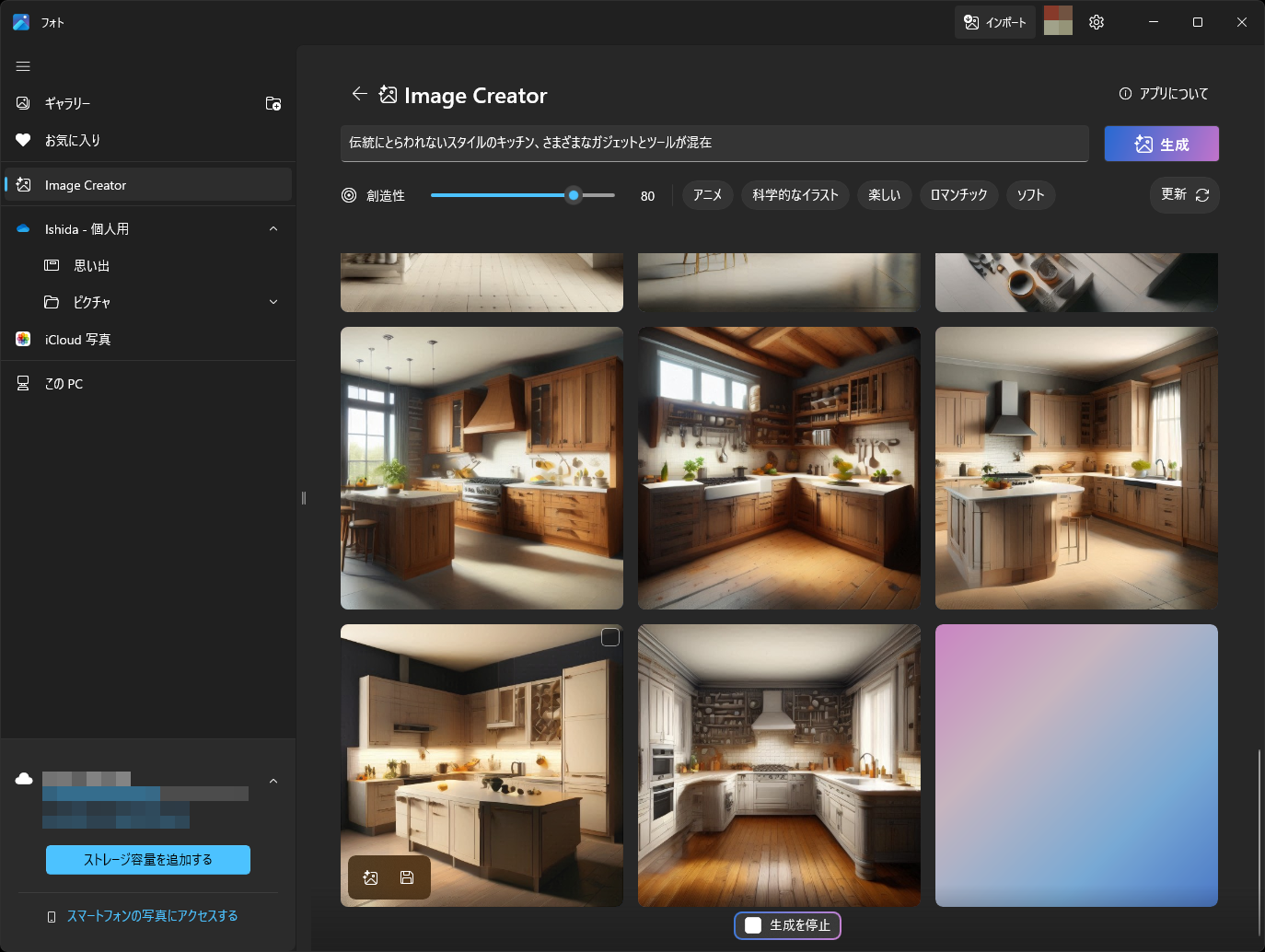Image resolution: width=1265 pixels, height=952 pixels.
Task: Expand the ピクチャ folder
Action: pos(273,302)
